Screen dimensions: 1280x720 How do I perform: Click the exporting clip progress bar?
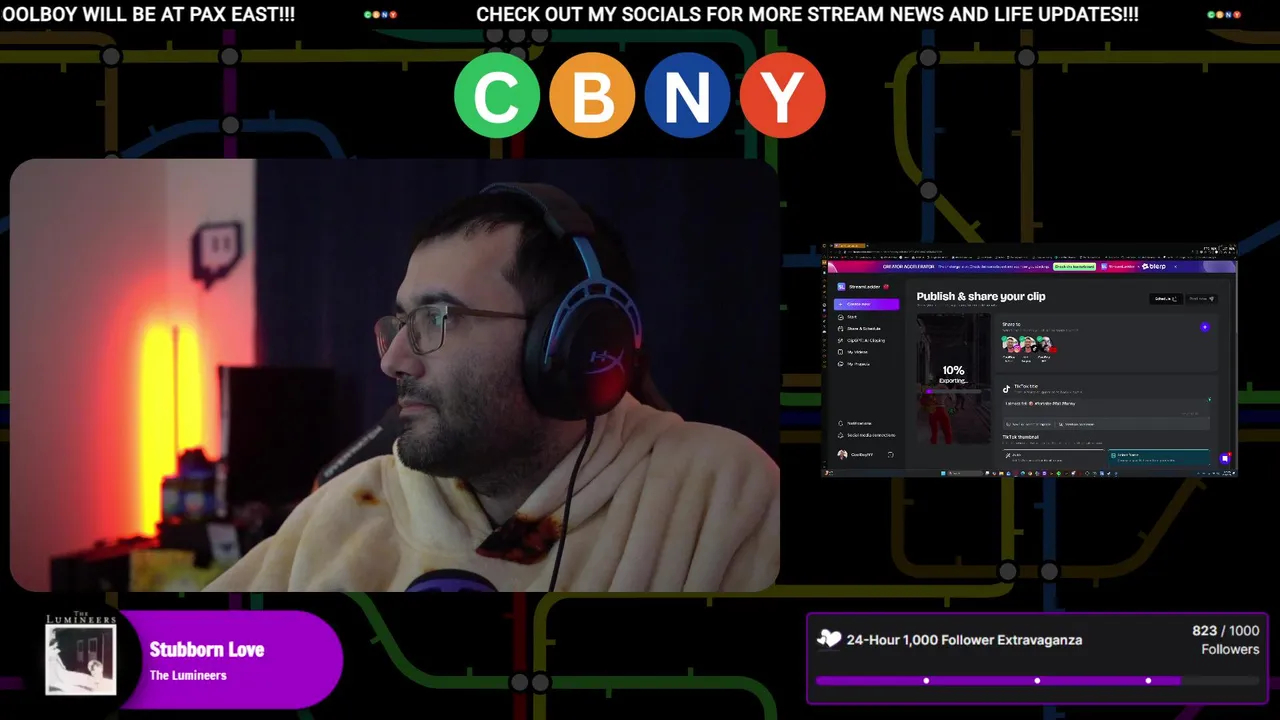953,391
